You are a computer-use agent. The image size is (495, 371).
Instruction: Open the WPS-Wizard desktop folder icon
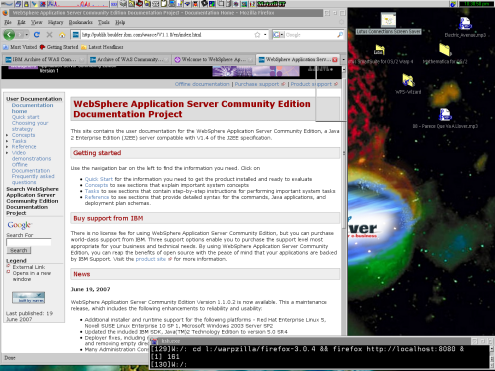tap(408, 80)
